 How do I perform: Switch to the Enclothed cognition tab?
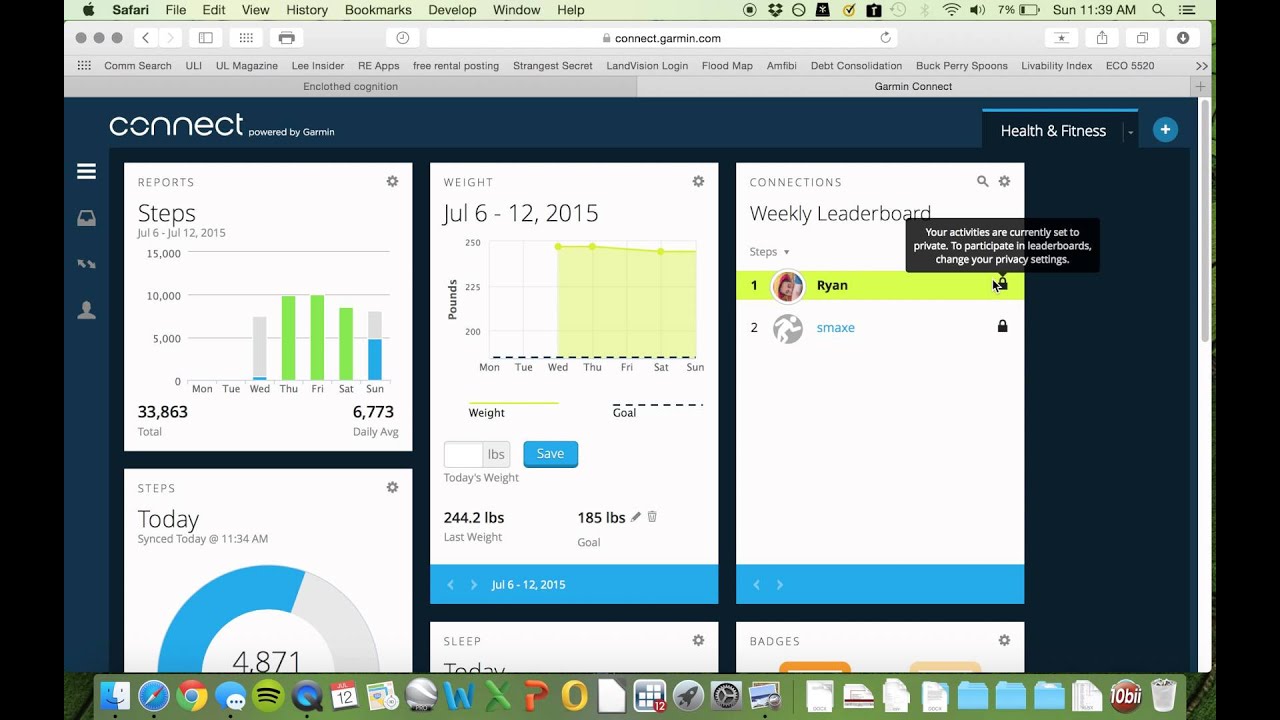point(350,87)
